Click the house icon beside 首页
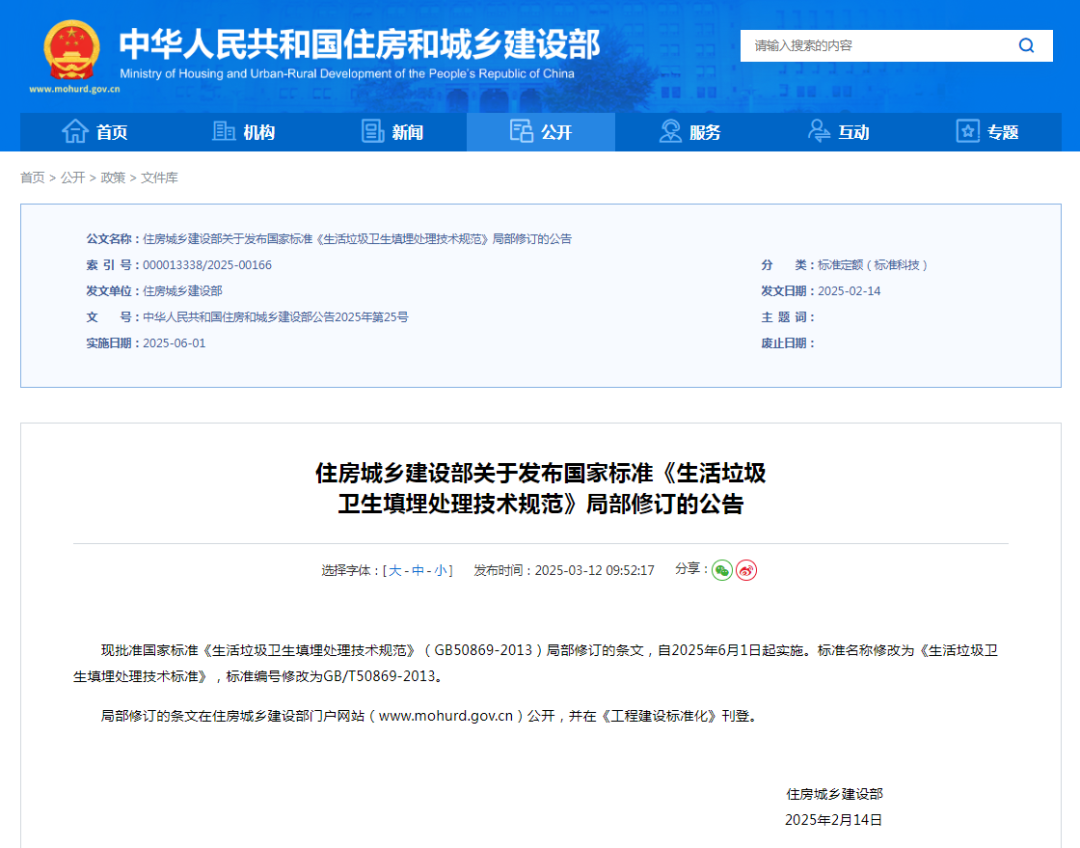This screenshot has height=848, width=1080. (x=75, y=132)
